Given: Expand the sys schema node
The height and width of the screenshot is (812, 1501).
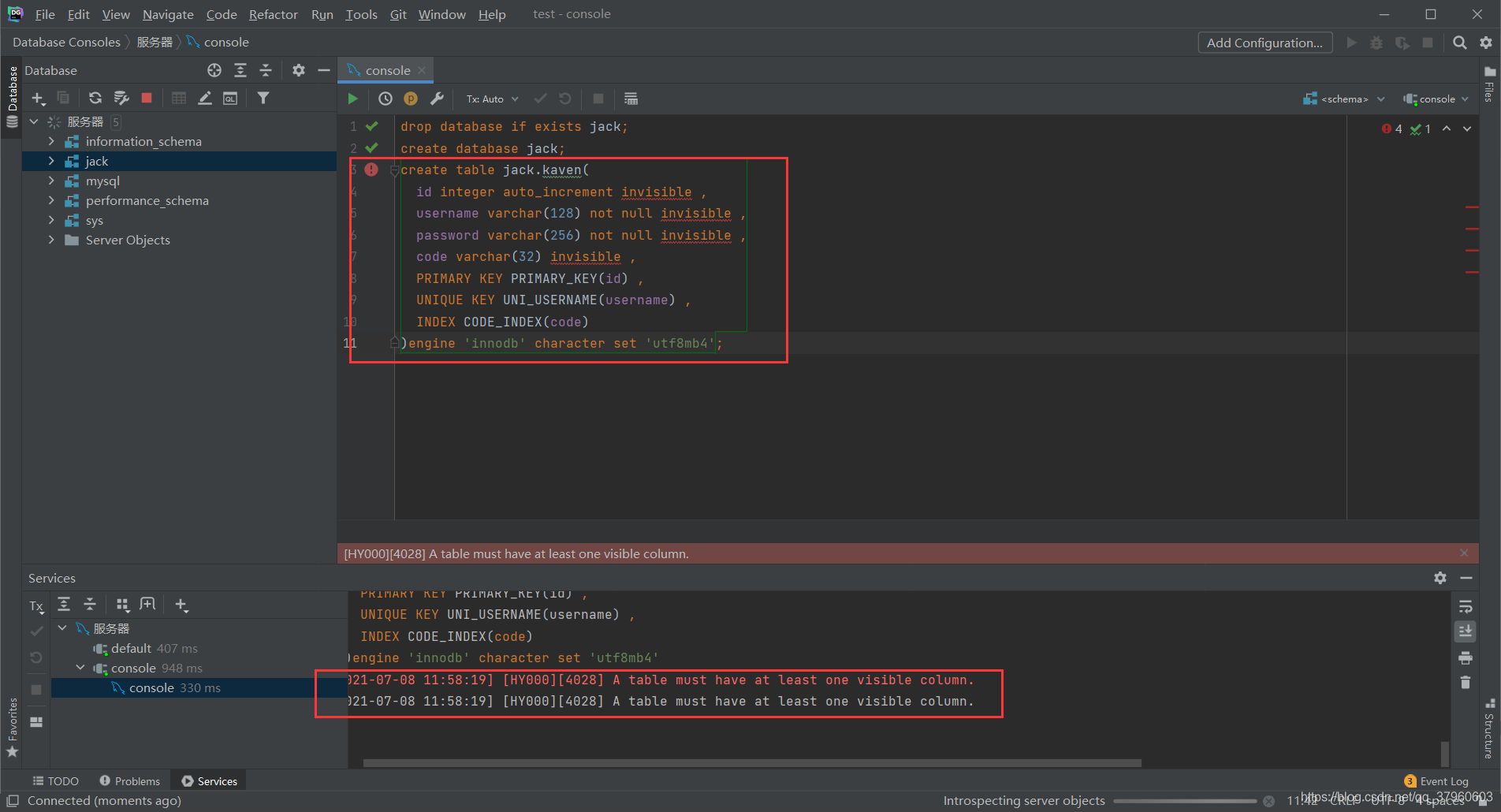Looking at the screenshot, I should (51, 220).
